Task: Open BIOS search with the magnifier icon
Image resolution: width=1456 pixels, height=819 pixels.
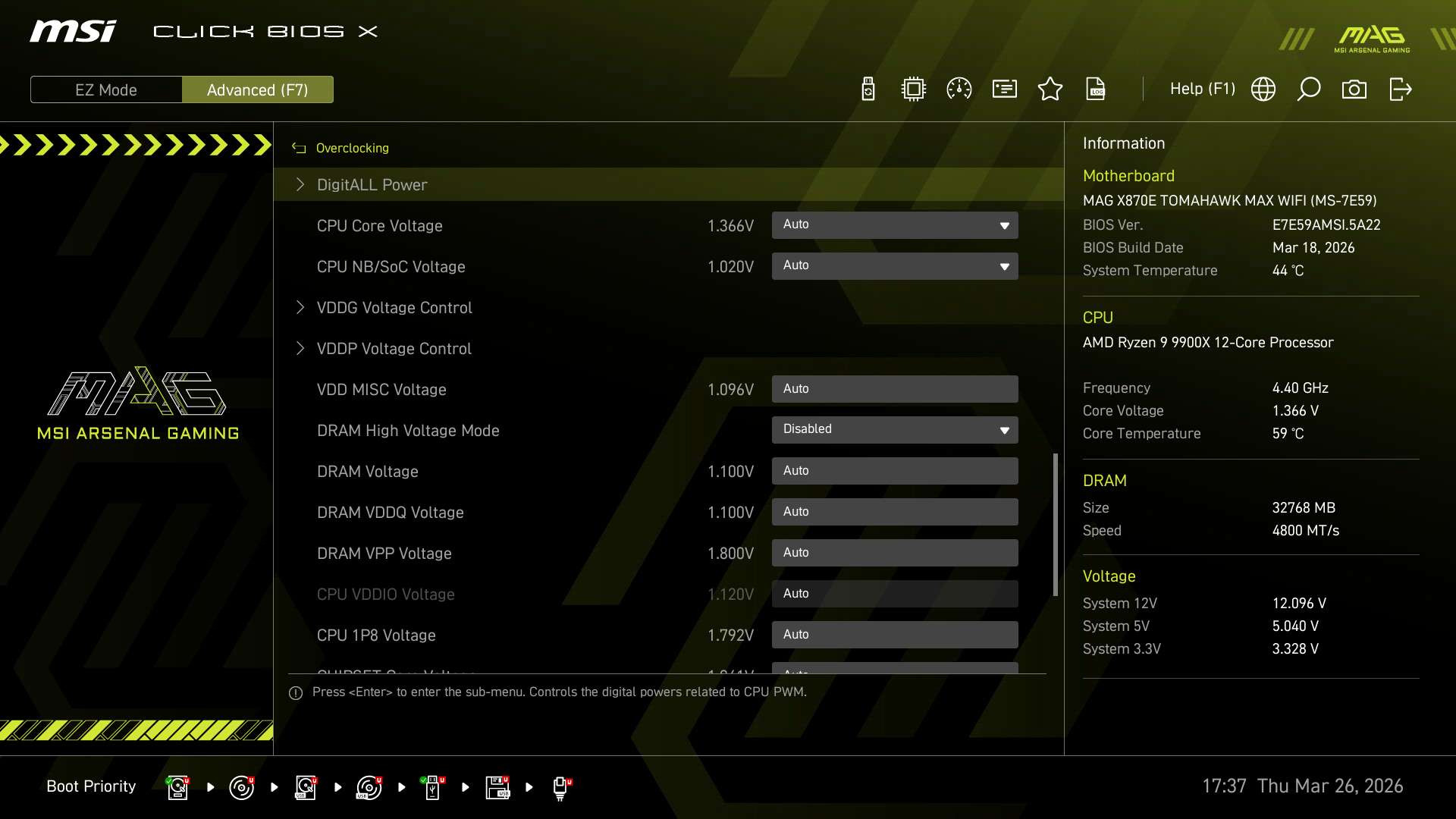Action: tap(1310, 89)
